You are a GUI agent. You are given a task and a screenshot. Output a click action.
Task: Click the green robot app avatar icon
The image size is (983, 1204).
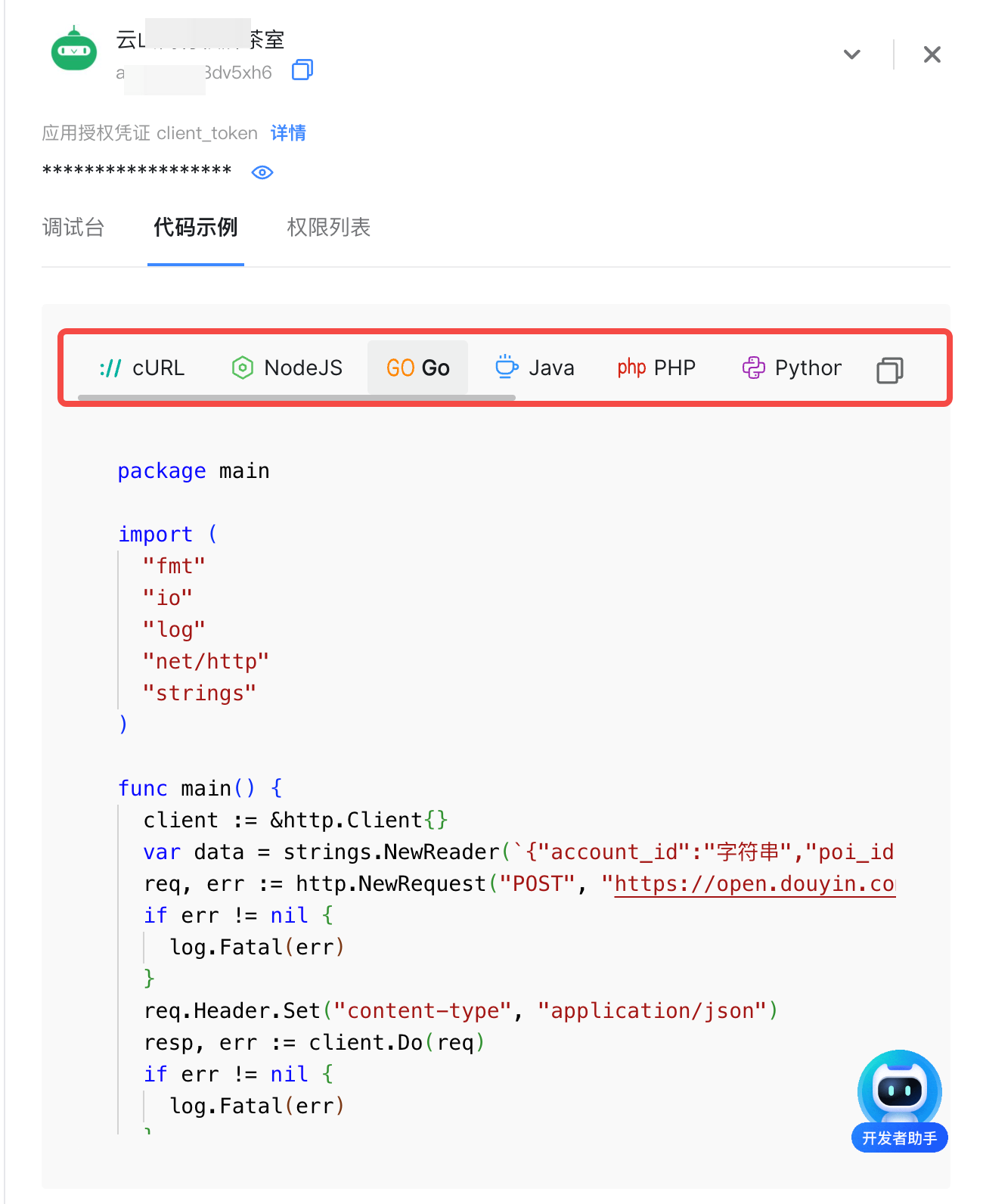(73, 50)
